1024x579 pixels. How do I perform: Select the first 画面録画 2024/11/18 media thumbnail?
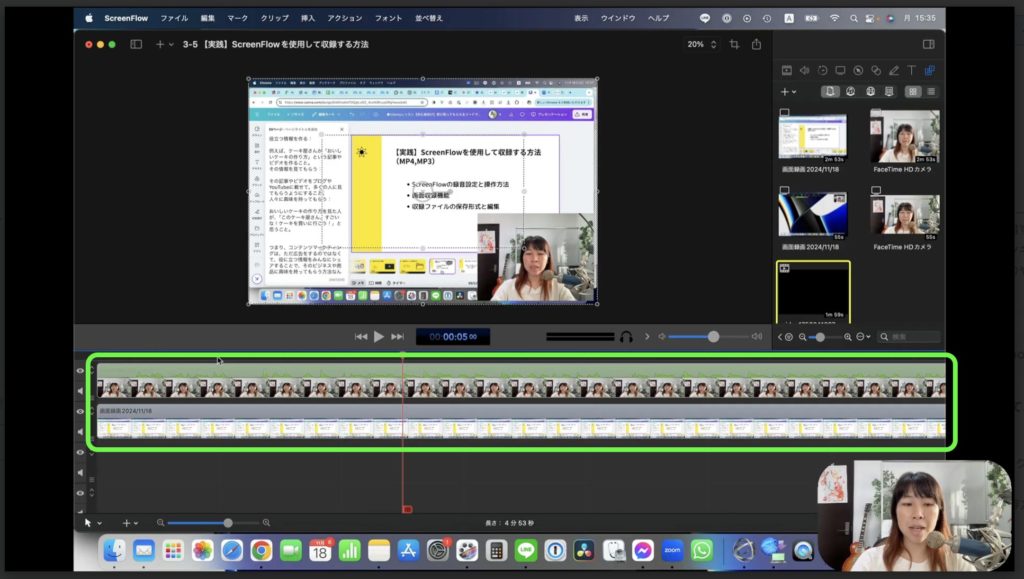click(812, 136)
